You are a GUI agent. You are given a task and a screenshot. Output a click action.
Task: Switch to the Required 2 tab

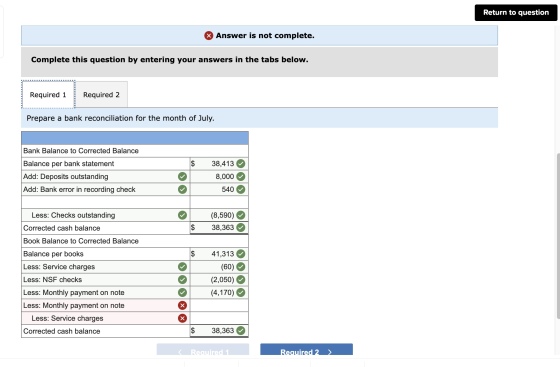[x=101, y=95]
